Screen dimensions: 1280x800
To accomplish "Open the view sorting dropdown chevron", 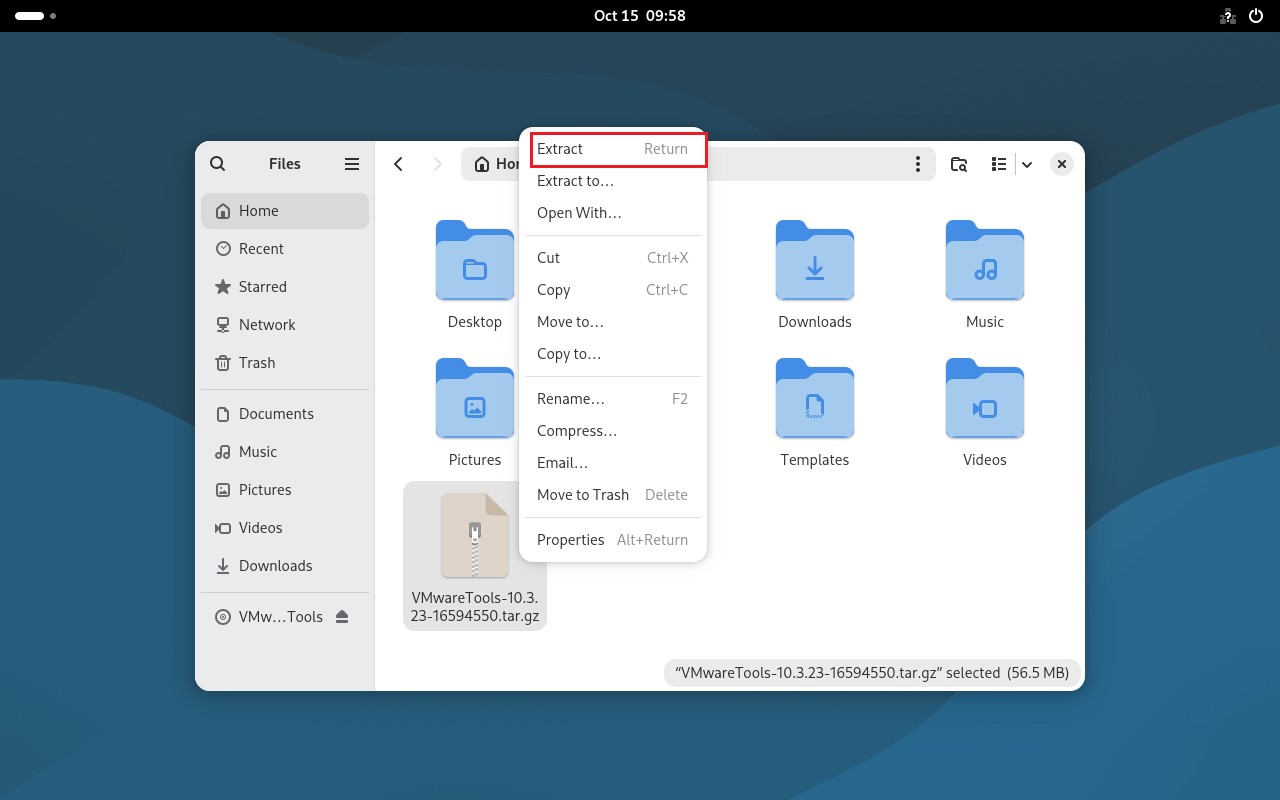I will click(1027, 163).
